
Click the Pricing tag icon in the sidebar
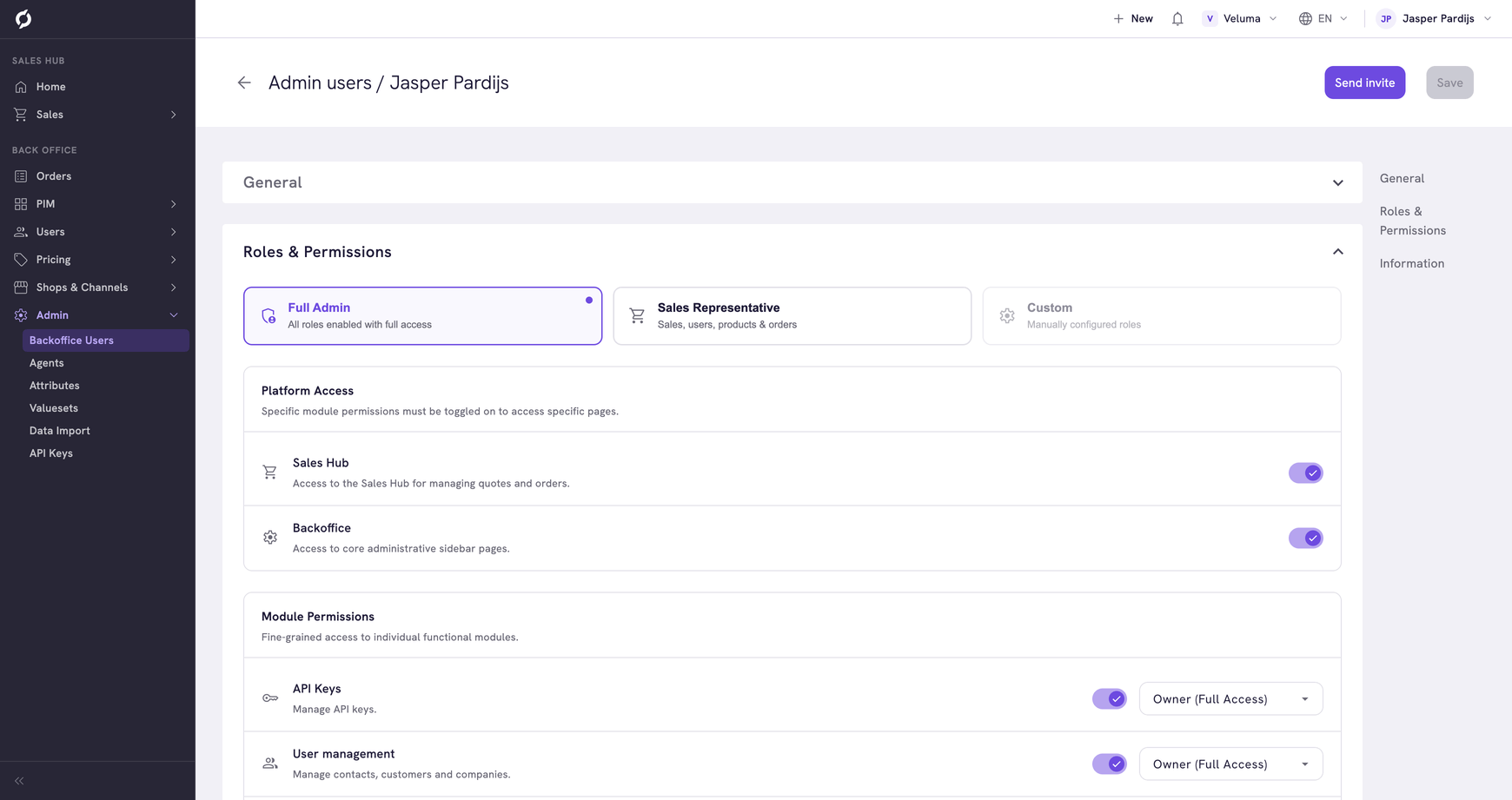pyautogui.click(x=21, y=260)
